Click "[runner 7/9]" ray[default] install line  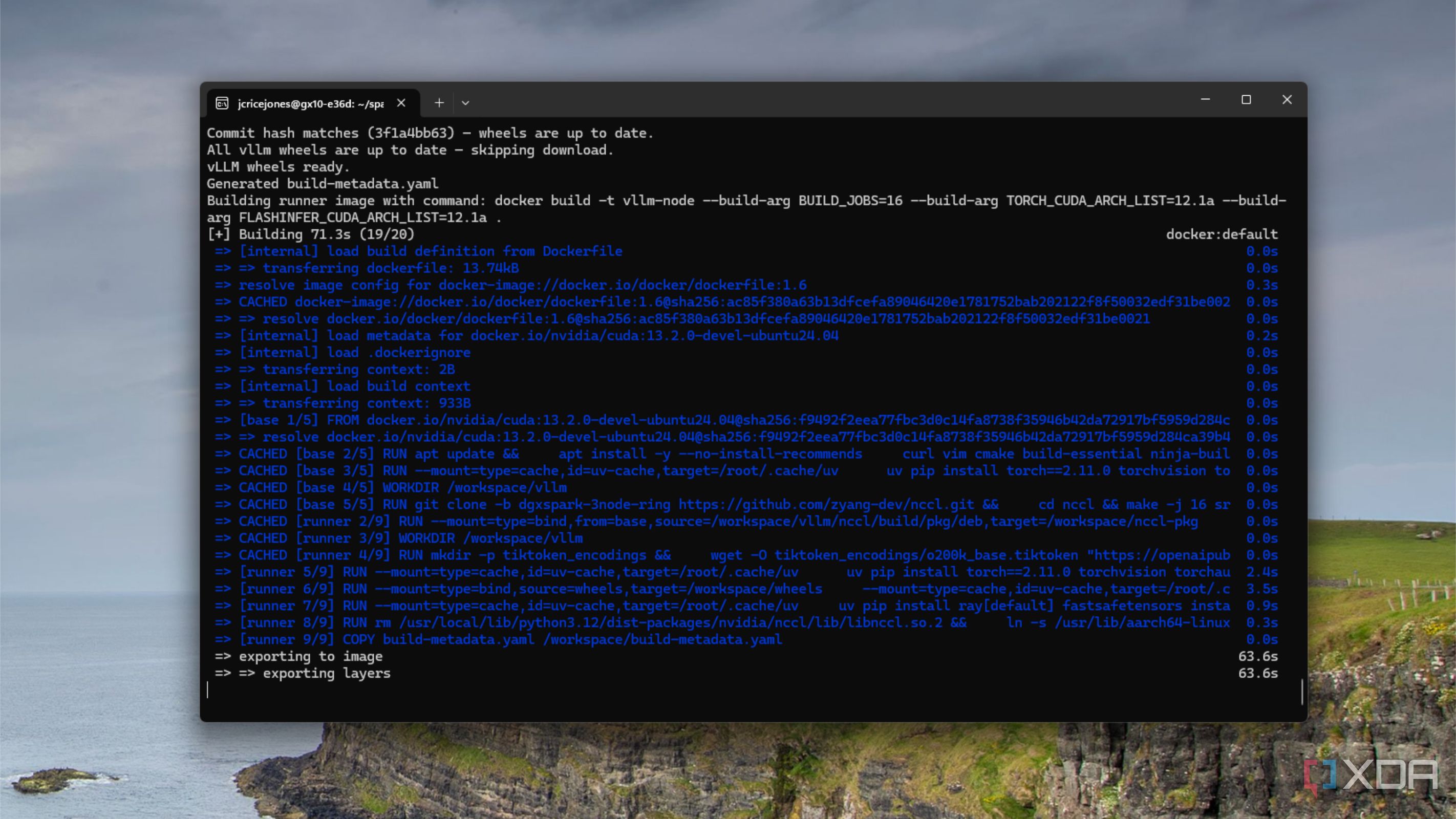click(722, 606)
